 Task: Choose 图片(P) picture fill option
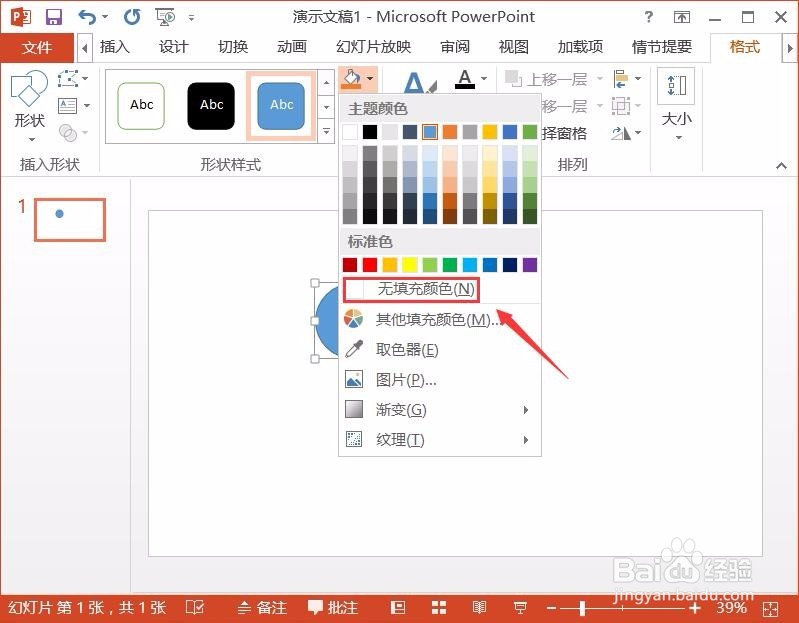[x=440, y=380]
